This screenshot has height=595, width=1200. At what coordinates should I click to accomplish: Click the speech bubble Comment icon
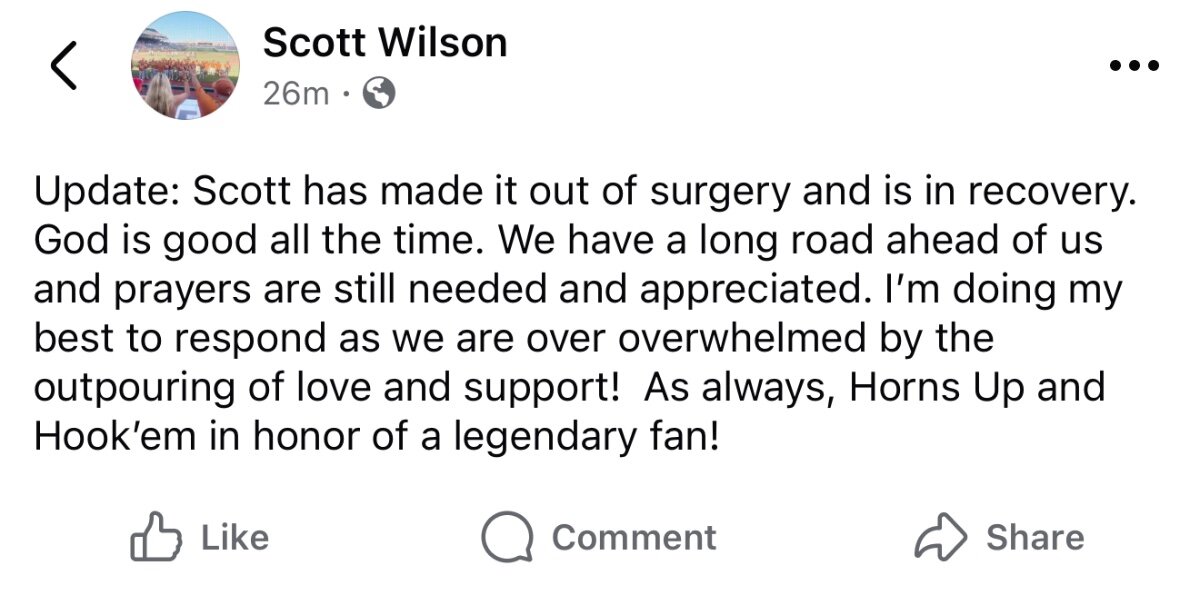(507, 538)
